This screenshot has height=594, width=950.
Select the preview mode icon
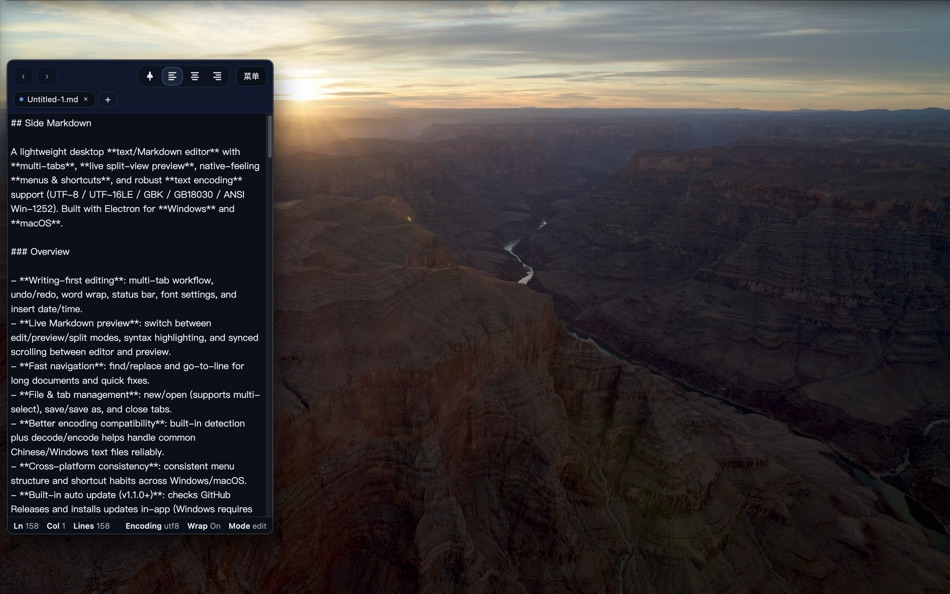point(217,76)
